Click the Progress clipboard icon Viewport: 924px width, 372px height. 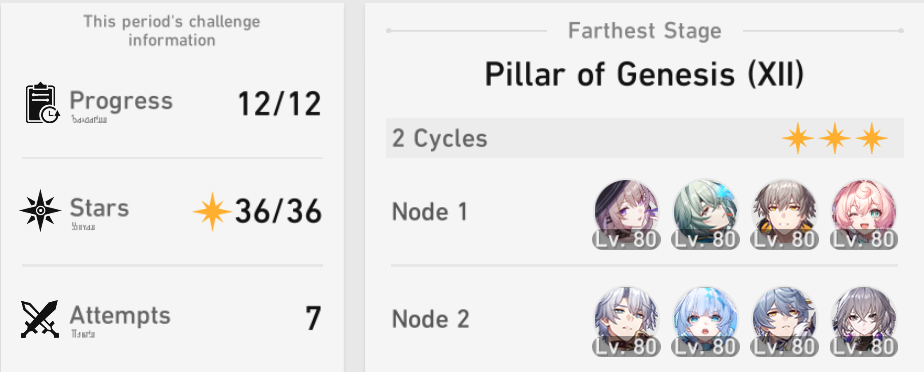[x=42, y=103]
